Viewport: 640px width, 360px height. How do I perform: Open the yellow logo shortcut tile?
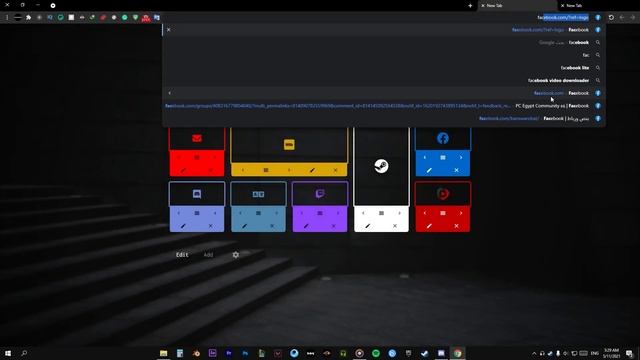pos(289,144)
